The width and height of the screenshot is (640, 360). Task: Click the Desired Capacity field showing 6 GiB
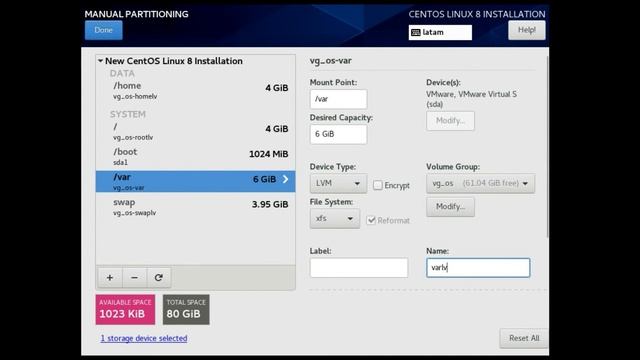pos(338,134)
